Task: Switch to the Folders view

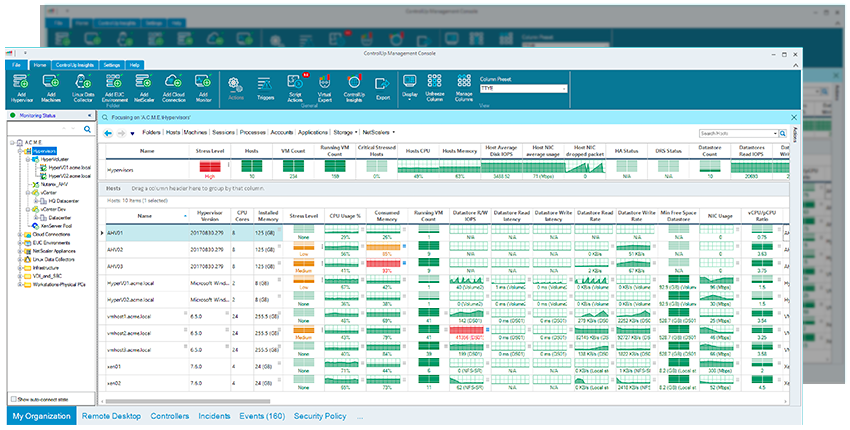Action: tap(151, 132)
